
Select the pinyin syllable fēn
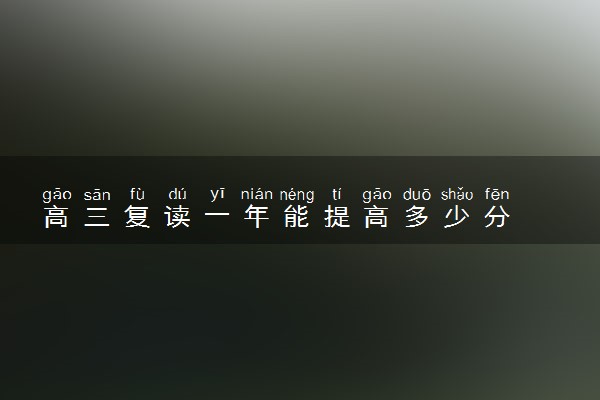tap(497, 194)
